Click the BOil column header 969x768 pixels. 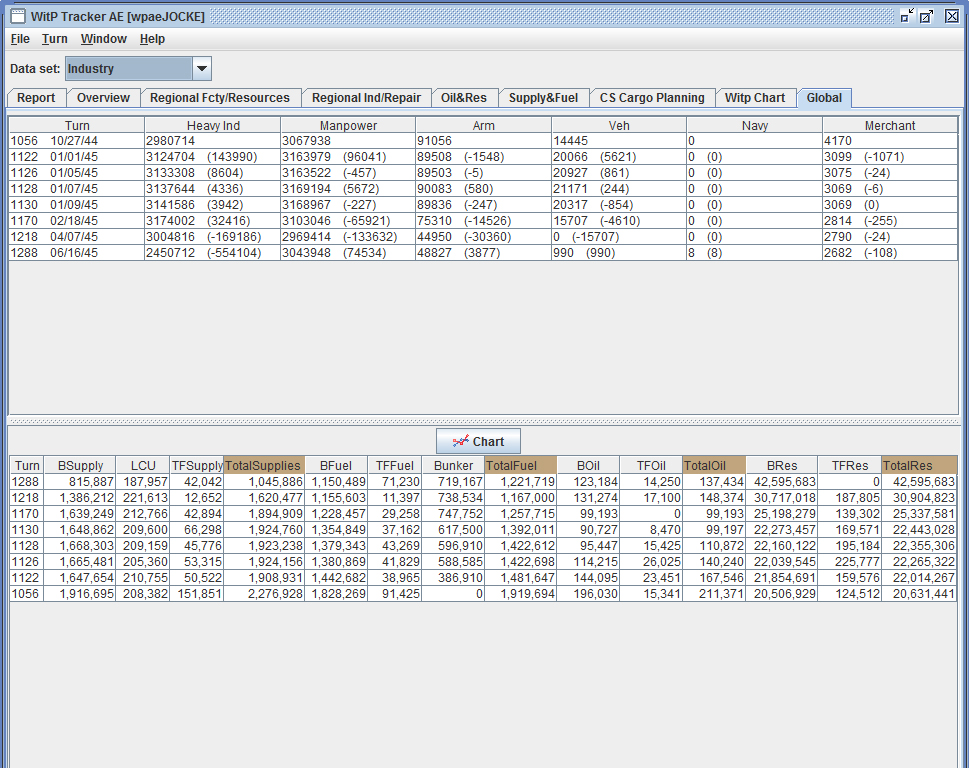[x=588, y=465]
